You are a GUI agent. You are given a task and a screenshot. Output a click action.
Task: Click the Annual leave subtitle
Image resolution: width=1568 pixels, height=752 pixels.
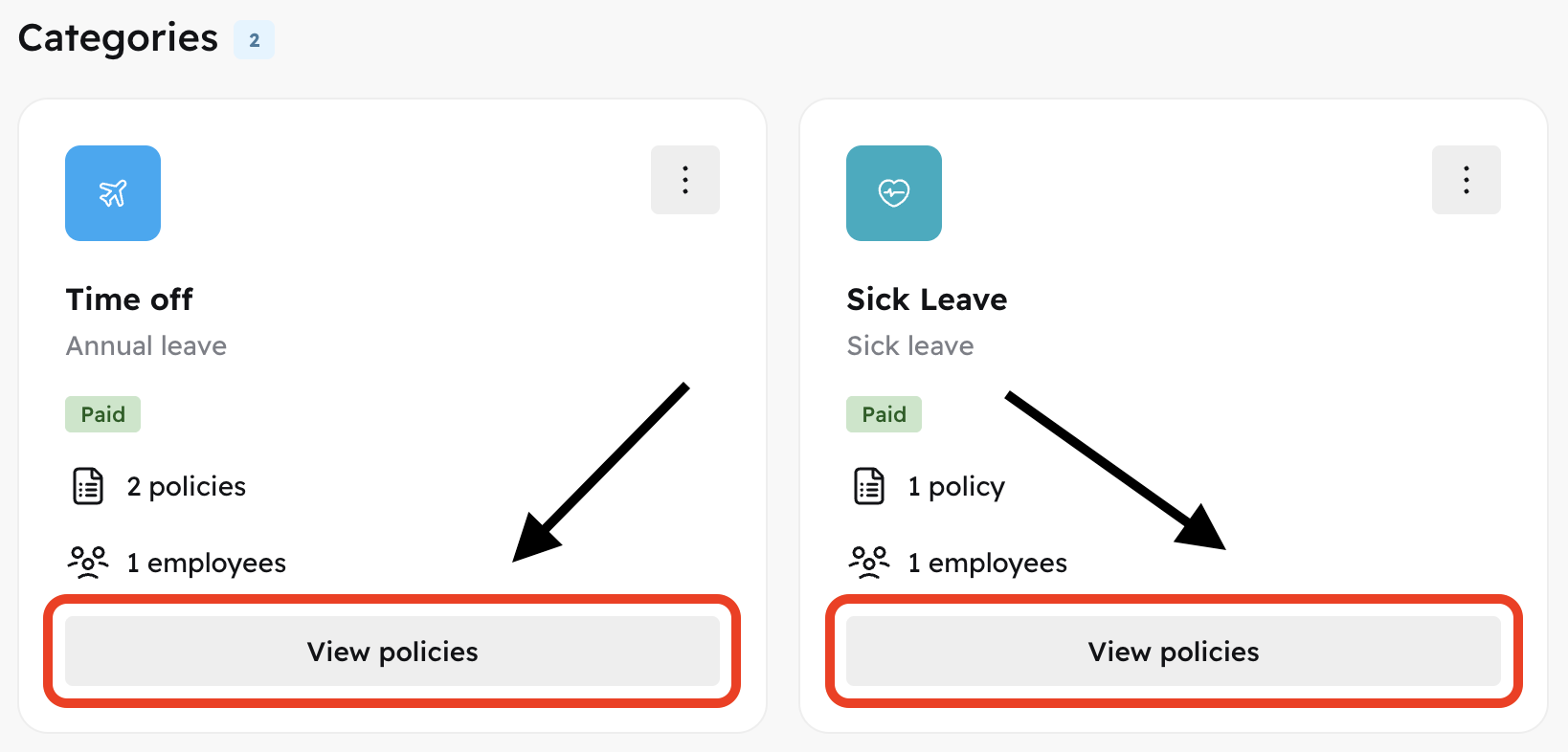146,345
